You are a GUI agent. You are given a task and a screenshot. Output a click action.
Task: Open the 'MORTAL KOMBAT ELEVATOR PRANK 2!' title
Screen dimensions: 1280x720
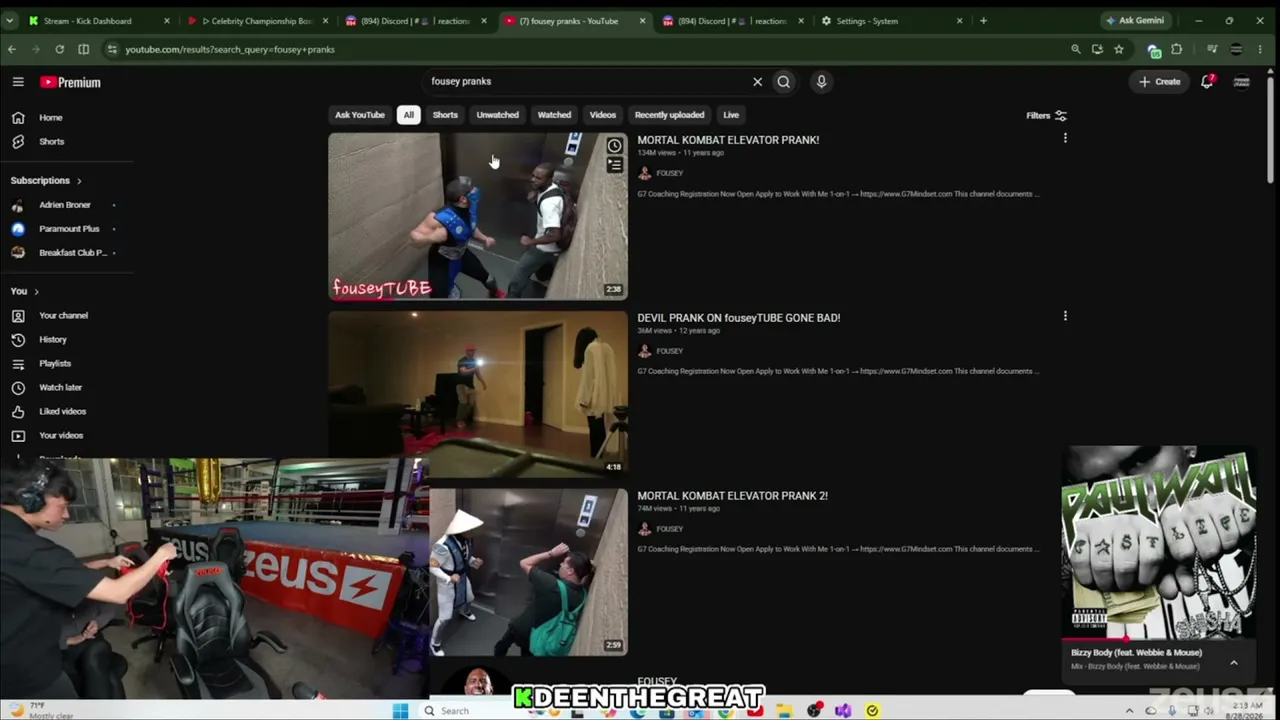733,496
